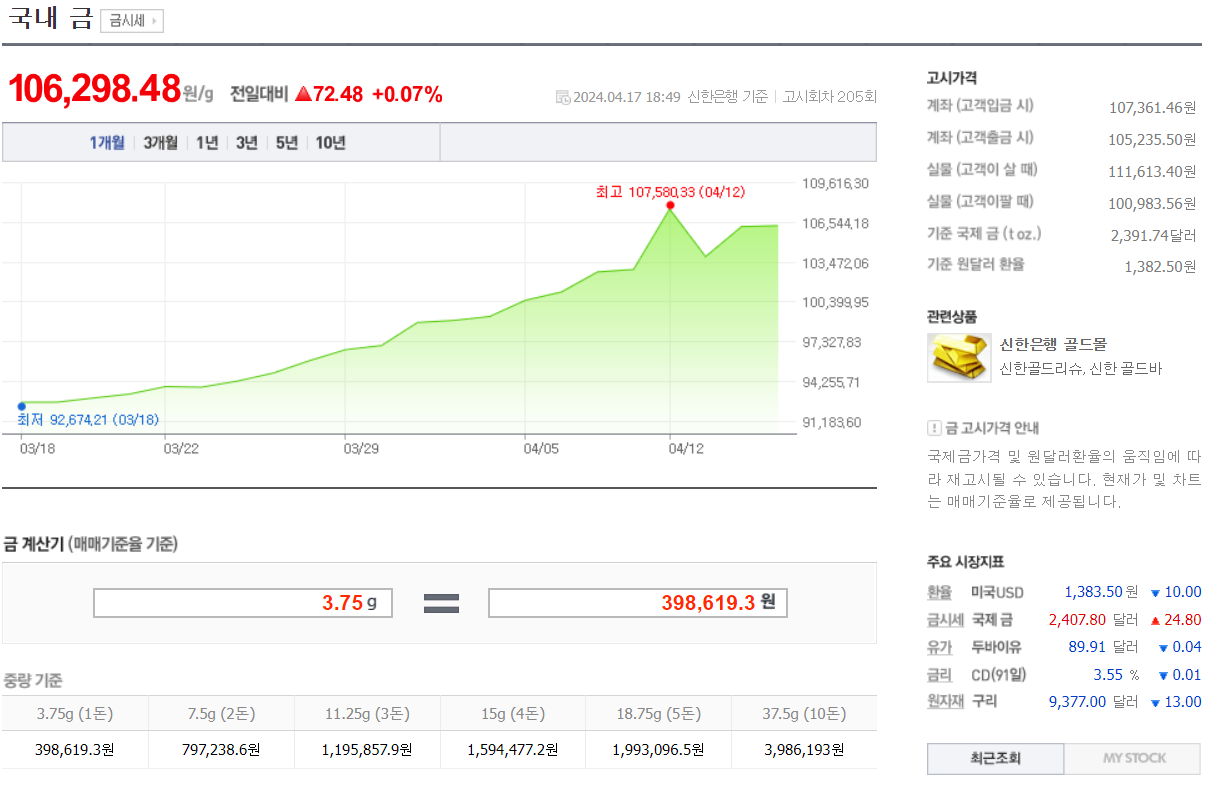
Task: Click the blue down arrow beside 10.00
Action: (x=1155, y=593)
